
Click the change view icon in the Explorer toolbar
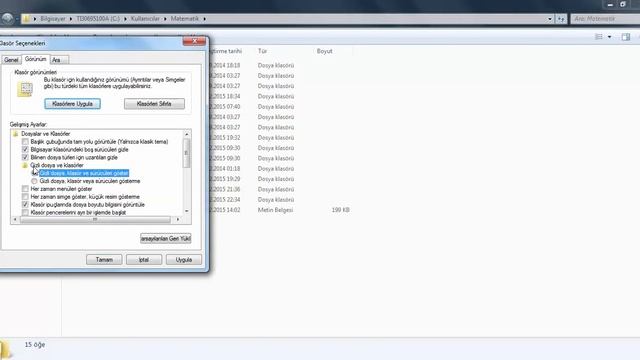[599, 37]
